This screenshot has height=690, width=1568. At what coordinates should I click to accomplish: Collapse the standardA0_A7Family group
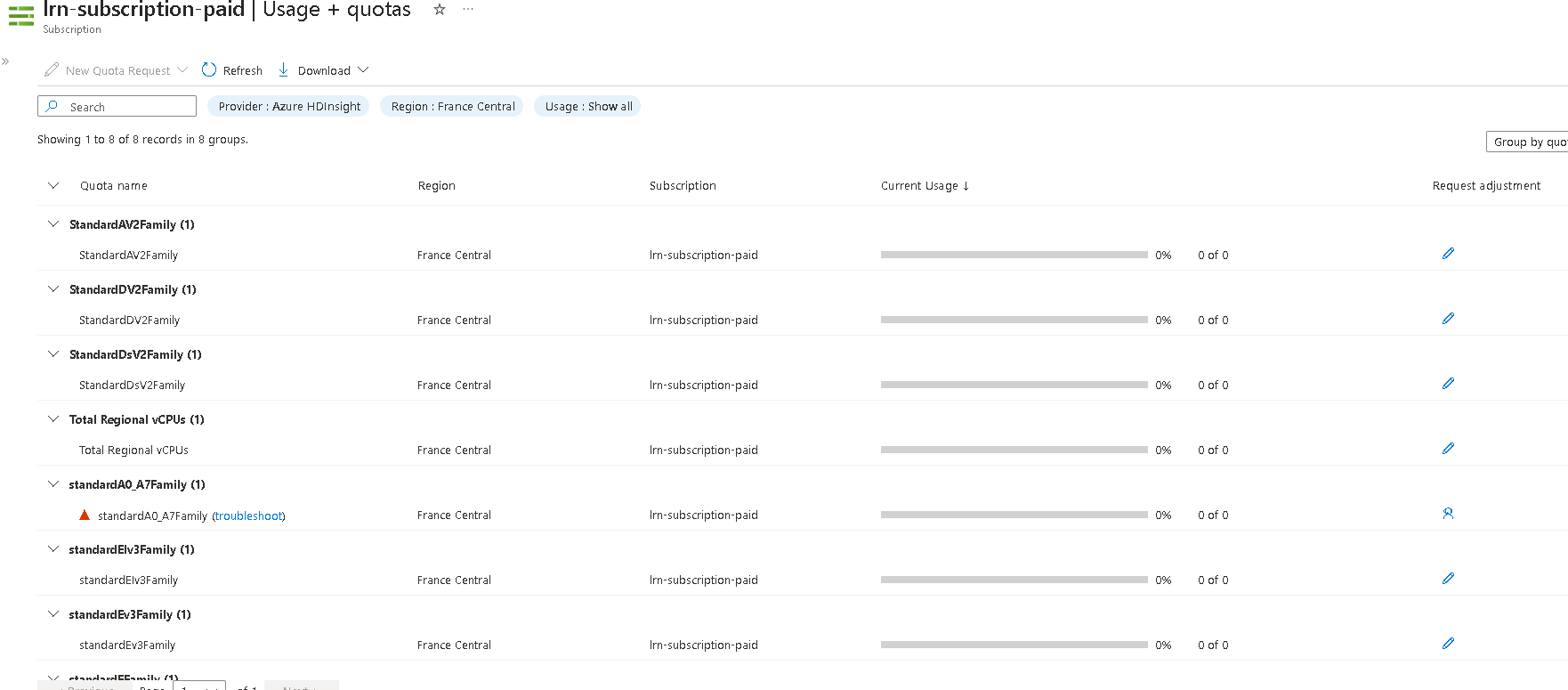pyautogui.click(x=53, y=483)
